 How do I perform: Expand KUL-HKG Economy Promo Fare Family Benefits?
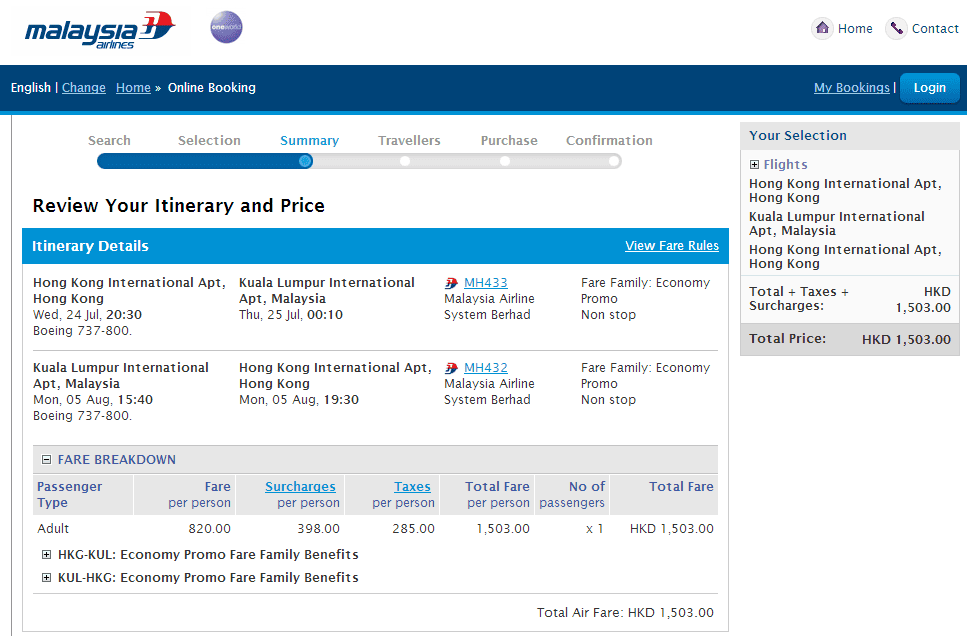click(x=46, y=578)
